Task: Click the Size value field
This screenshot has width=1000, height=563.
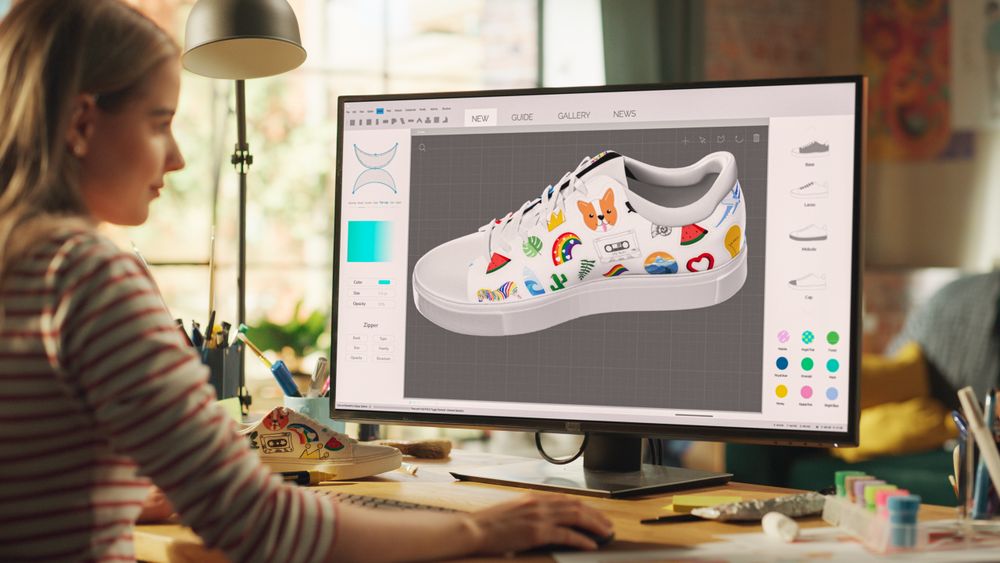Action: tap(383, 293)
